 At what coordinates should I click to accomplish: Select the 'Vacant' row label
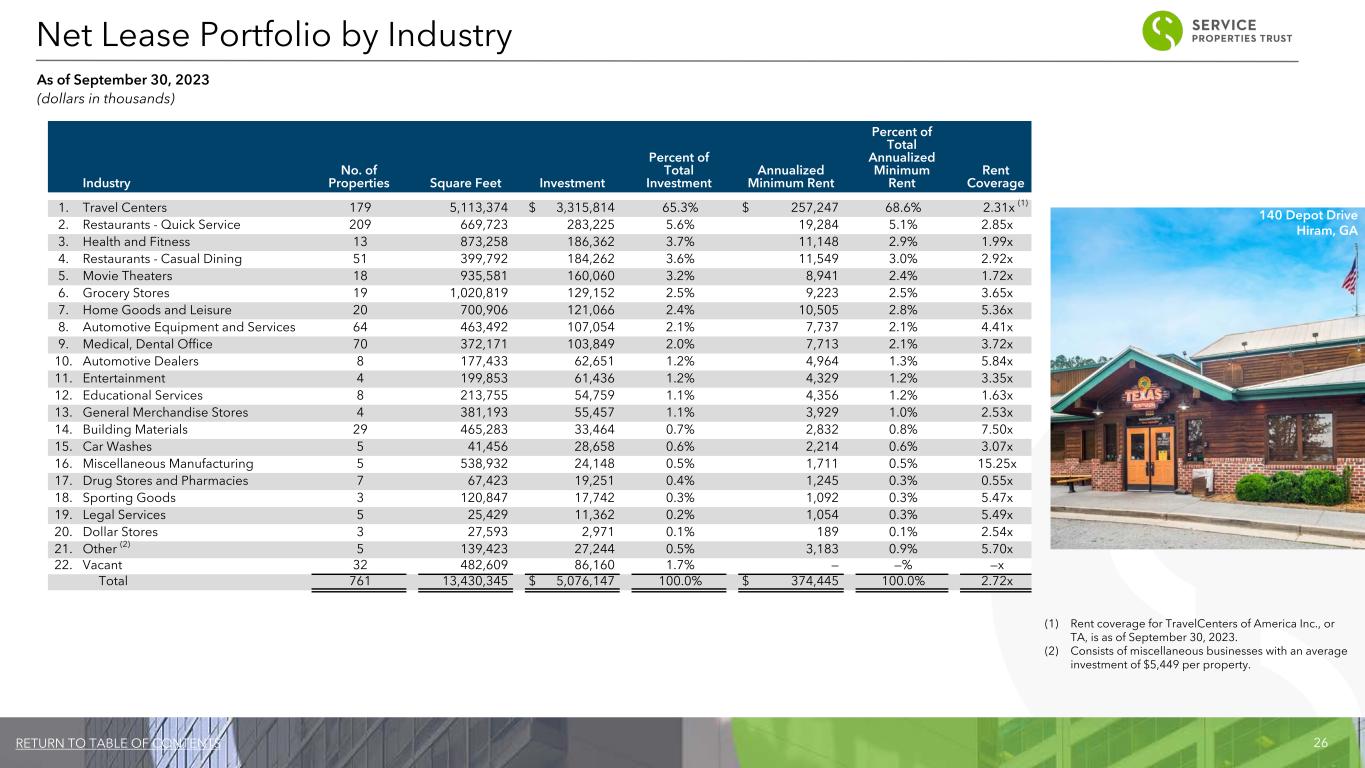point(102,565)
